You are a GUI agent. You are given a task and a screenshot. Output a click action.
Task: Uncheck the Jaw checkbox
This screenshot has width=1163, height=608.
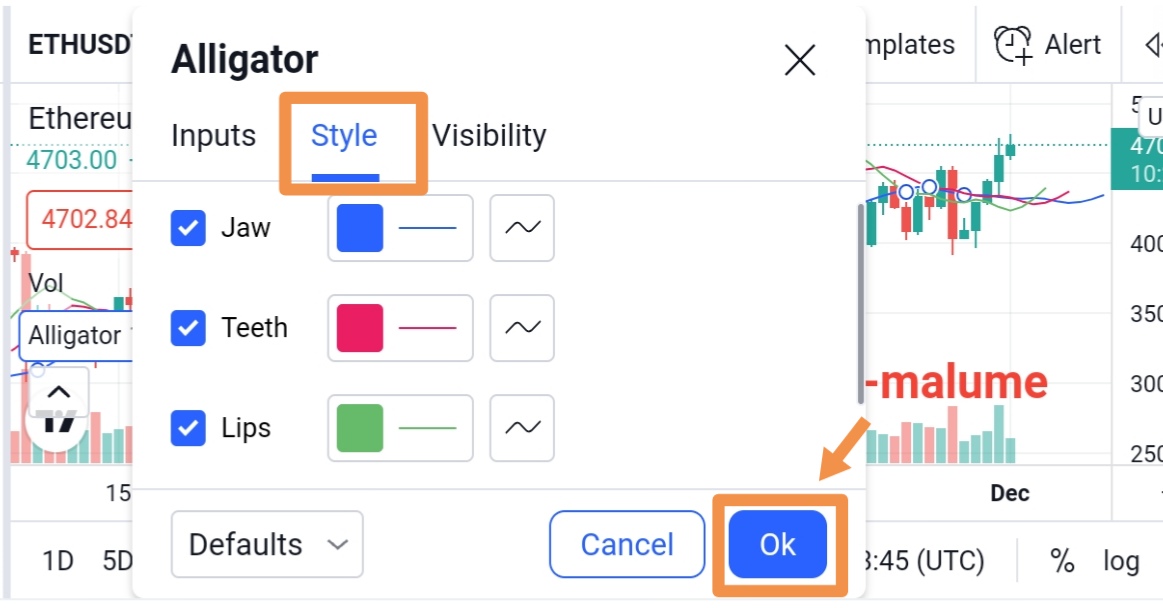188,228
